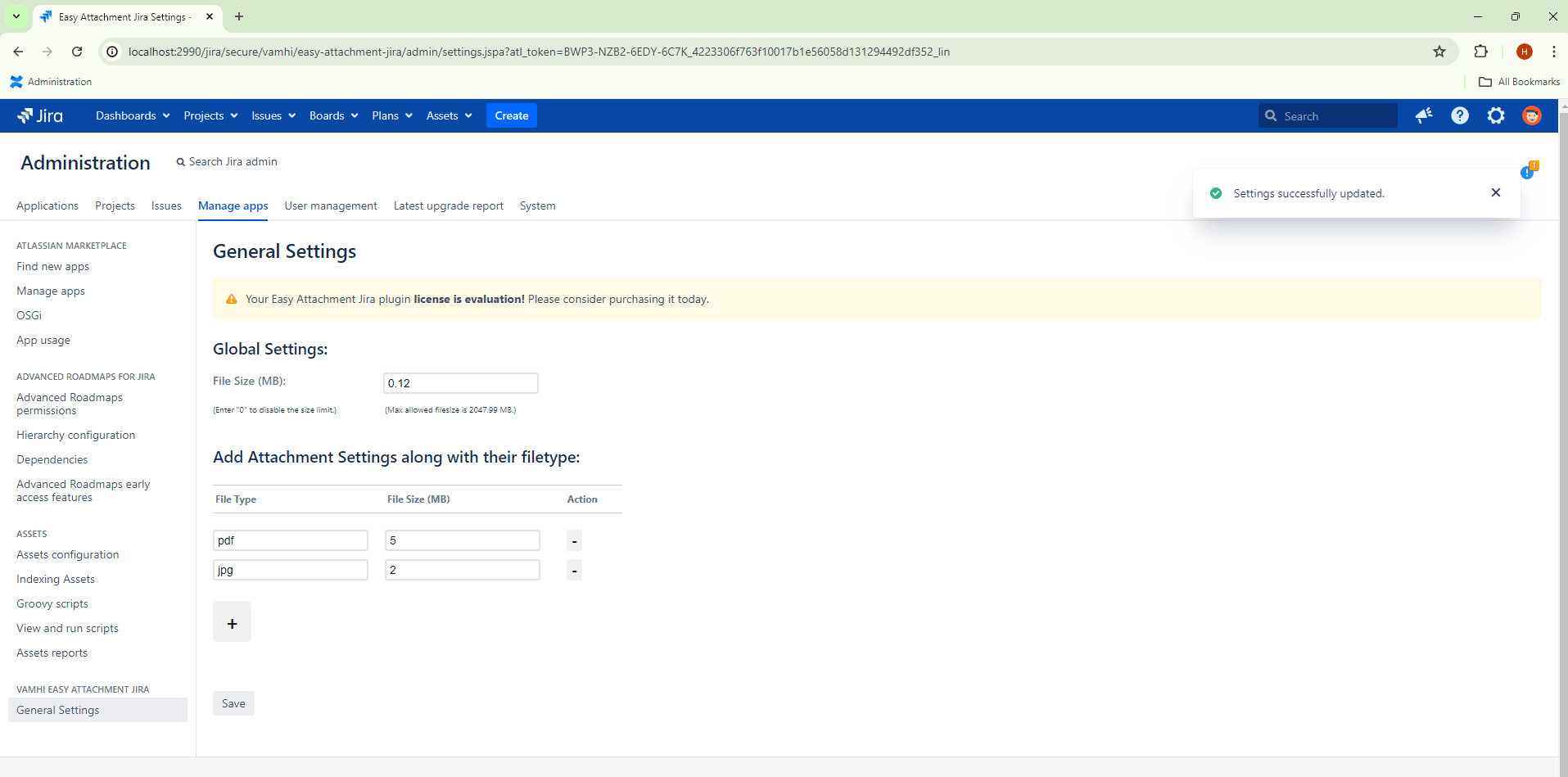Add a new file type row with plus button
The width and height of the screenshot is (1568, 777).
[232, 623]
